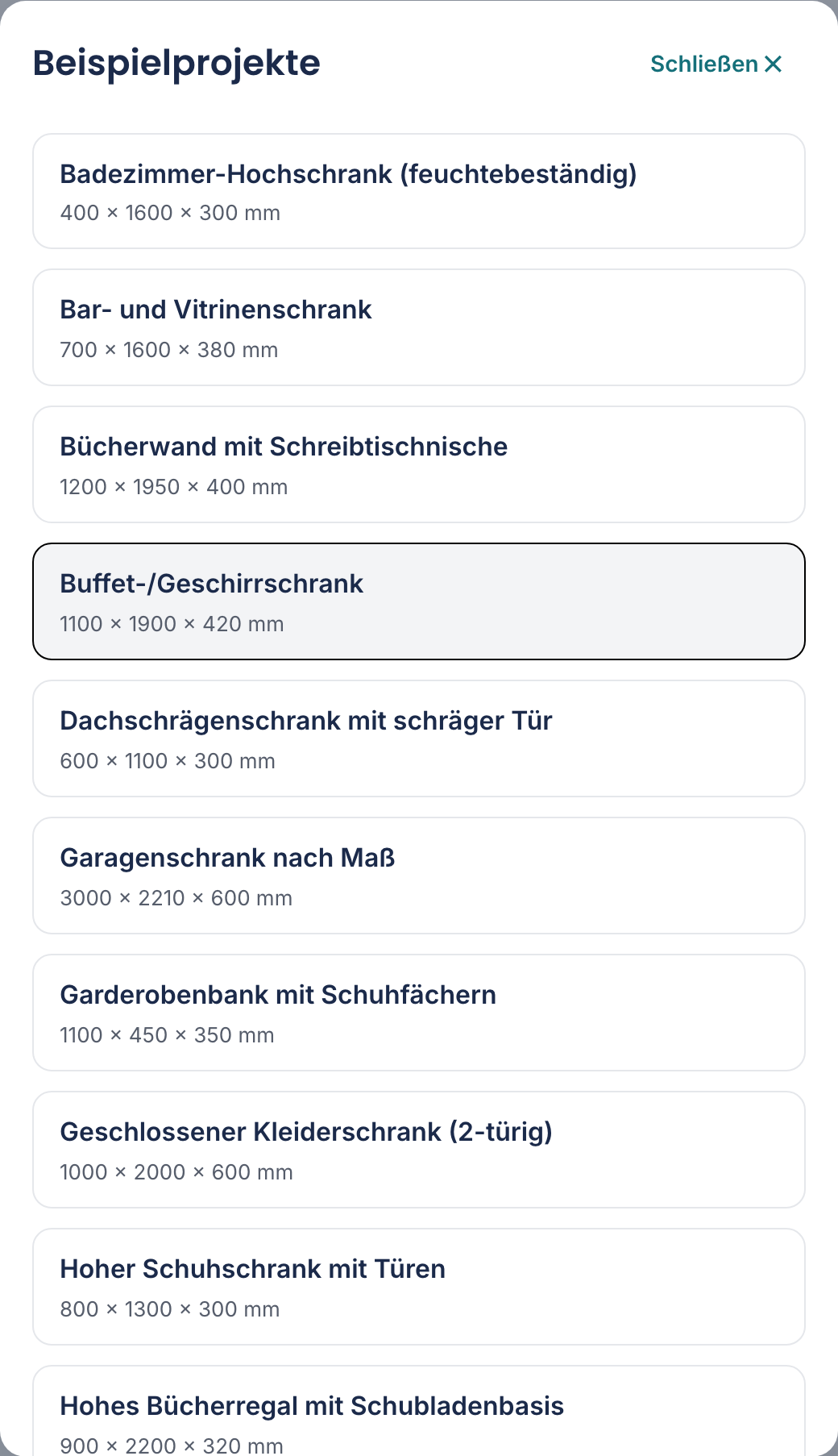Click the 700 × 1600 × 380 mm dimensions
The width and height of the screenshot is (838, 1456).
coord(169,350)
